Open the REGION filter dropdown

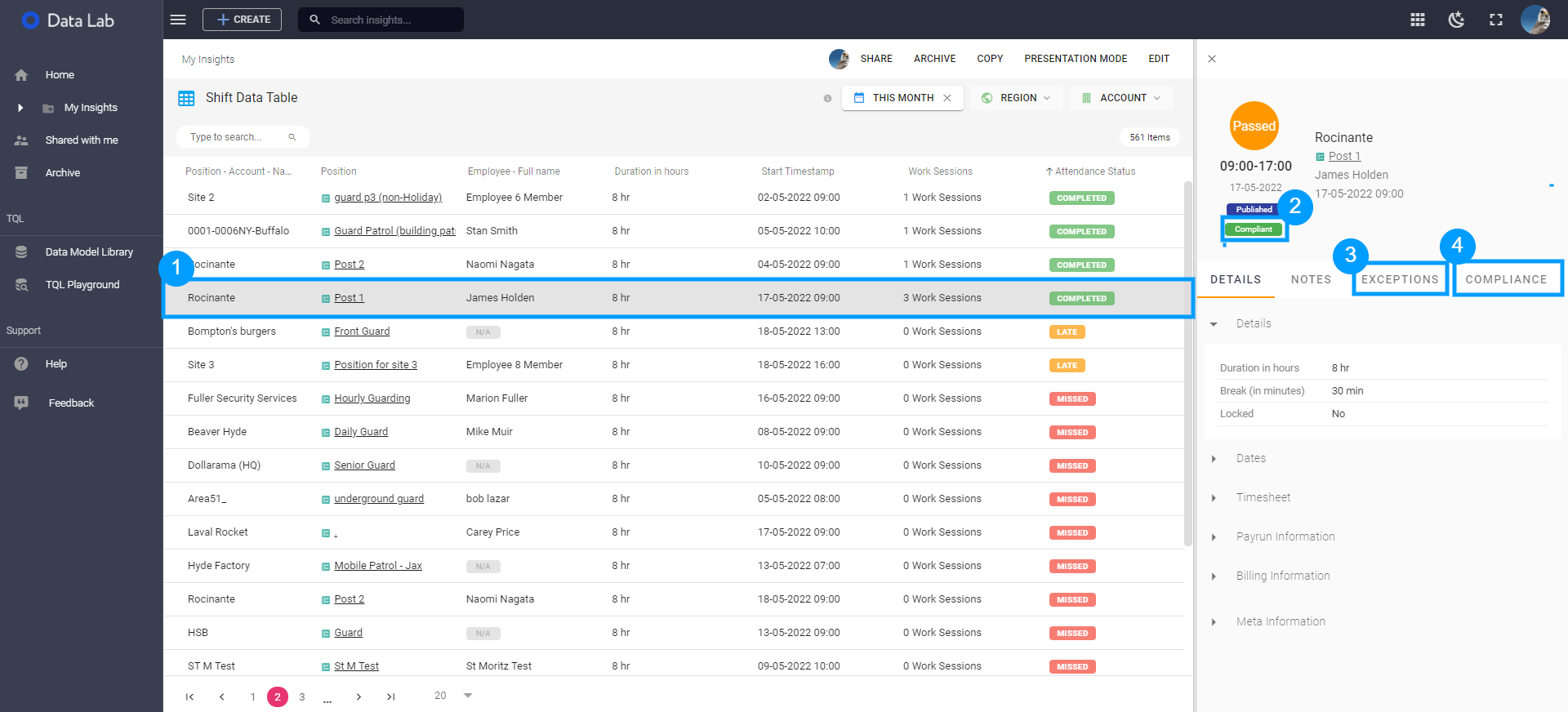[x=1017, y=98]
